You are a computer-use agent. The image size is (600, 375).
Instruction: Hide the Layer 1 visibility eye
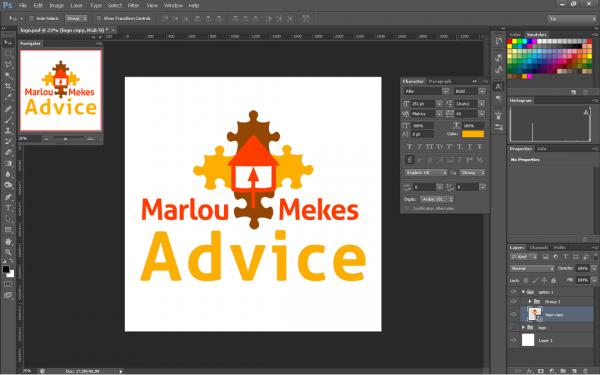pyautogui.click(x=513, y=340)
